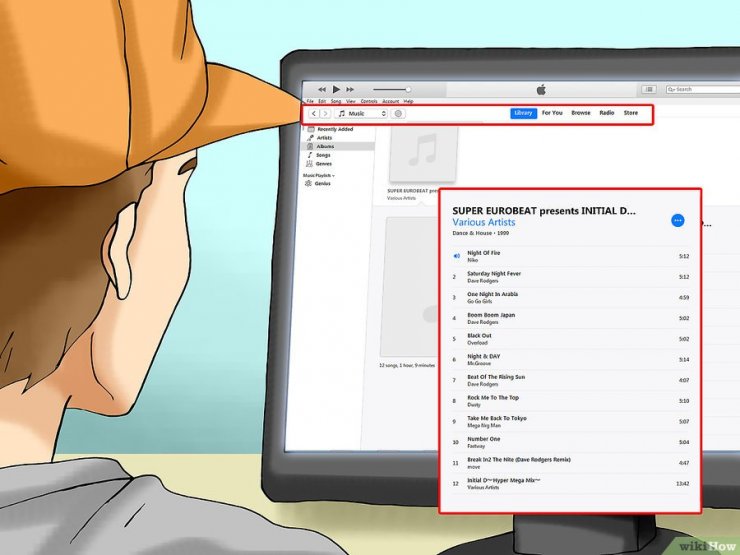Toggle the list view button beside Search

coord(649,89)
